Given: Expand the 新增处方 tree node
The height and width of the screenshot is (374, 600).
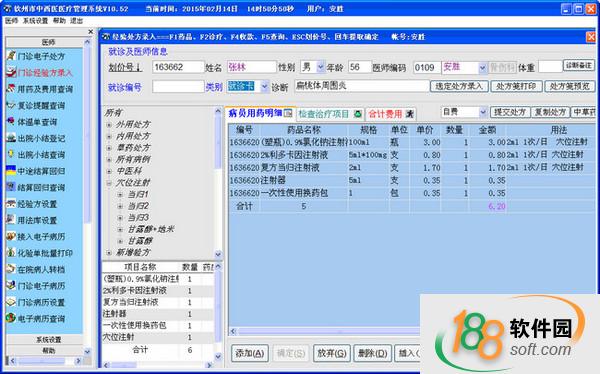Looking at the screenshot, I should tap(109, 253).
